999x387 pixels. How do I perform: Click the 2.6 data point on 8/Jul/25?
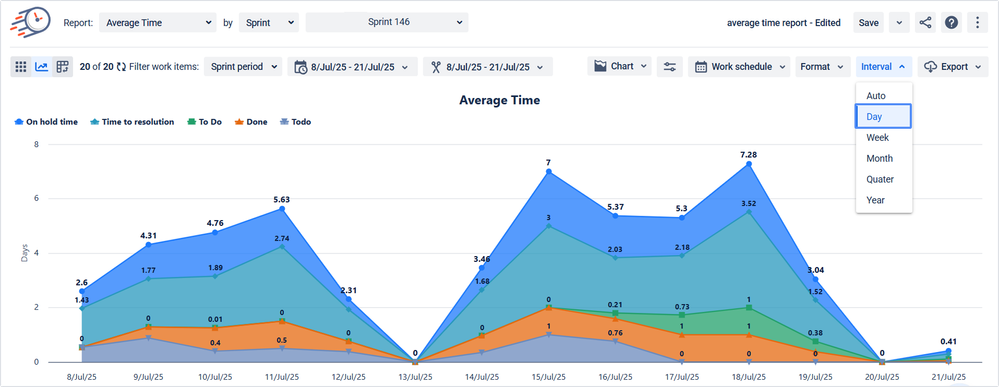(82, 291)
